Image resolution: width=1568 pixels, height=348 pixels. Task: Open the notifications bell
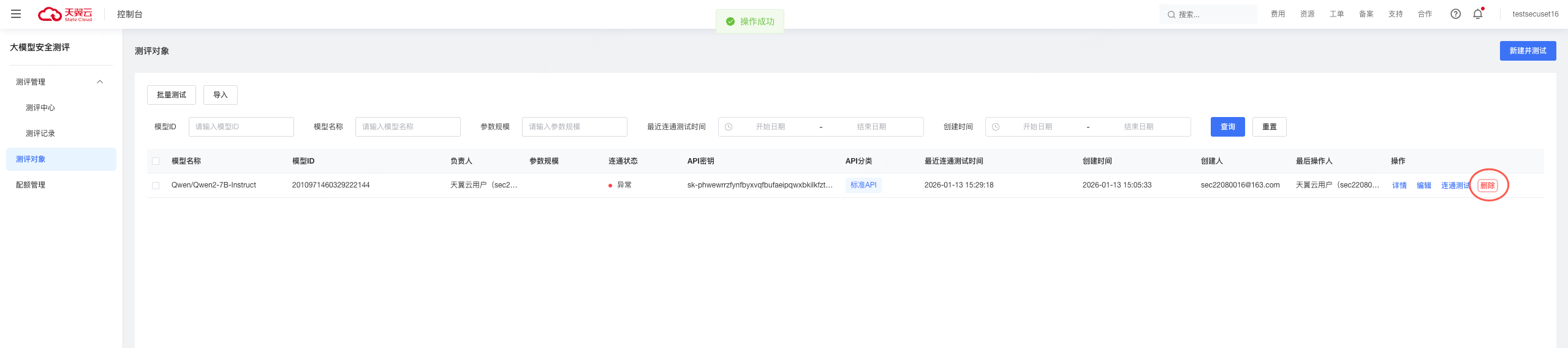pyautogui.click(x=1477, y=14)
